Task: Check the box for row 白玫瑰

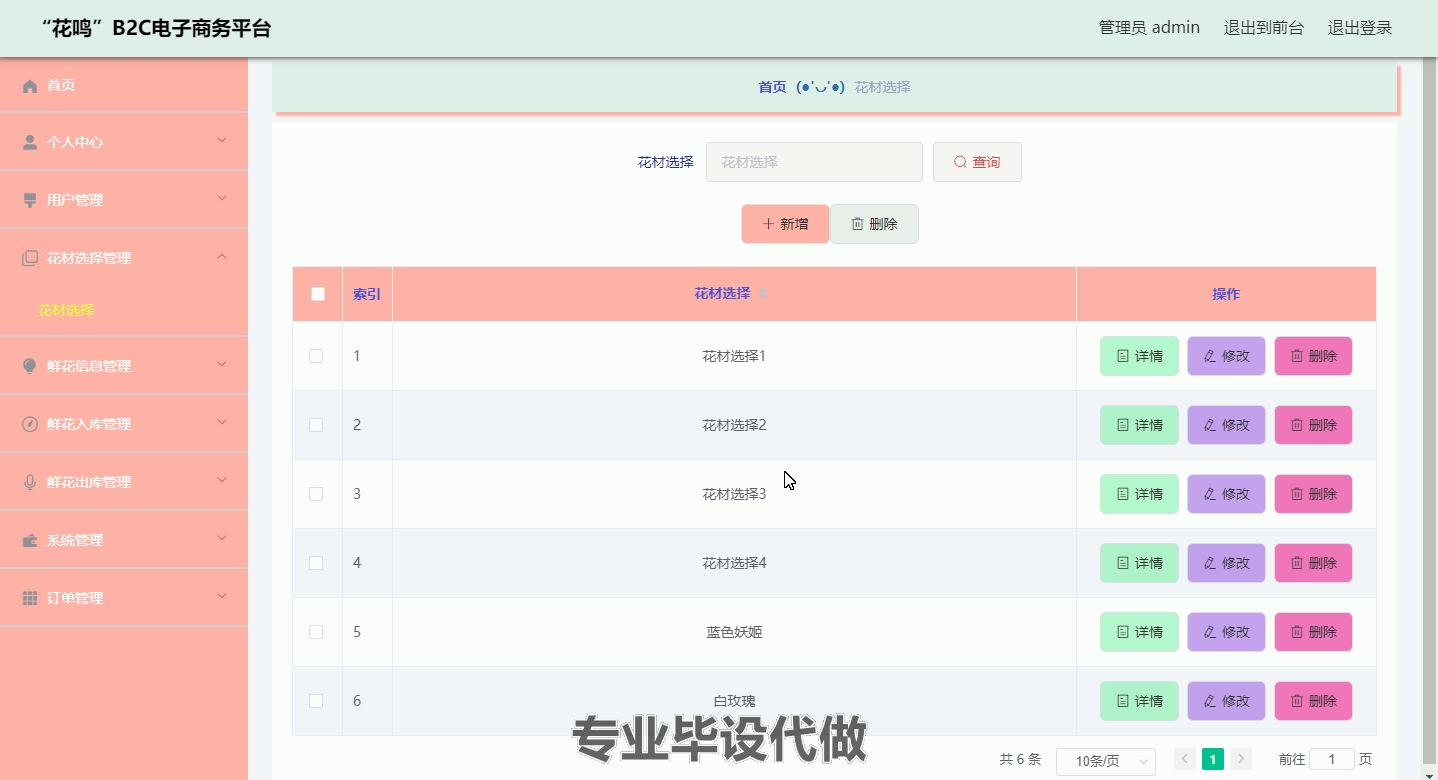Action: [316, 701]
